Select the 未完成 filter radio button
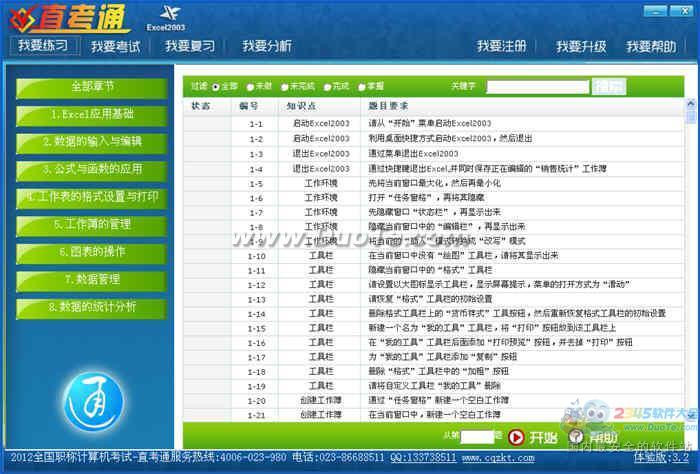The width and height of the screenshot is (700, 474). [x=284, y=87]
